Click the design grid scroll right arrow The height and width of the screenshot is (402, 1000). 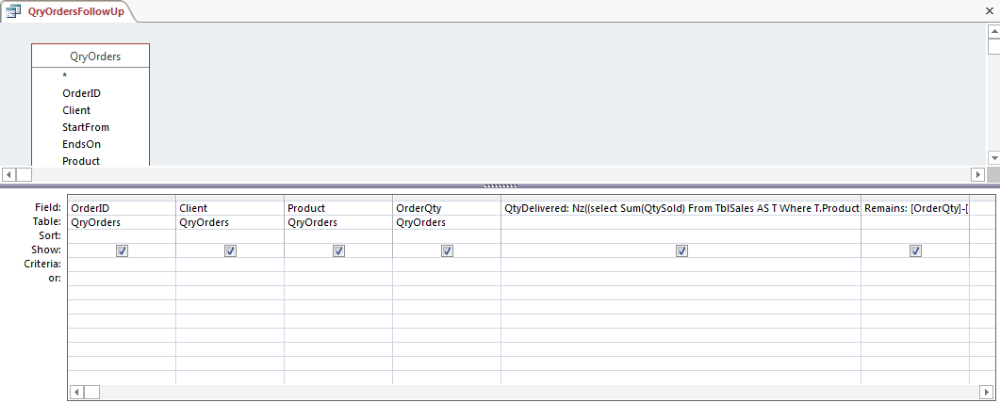pos(978,391)
